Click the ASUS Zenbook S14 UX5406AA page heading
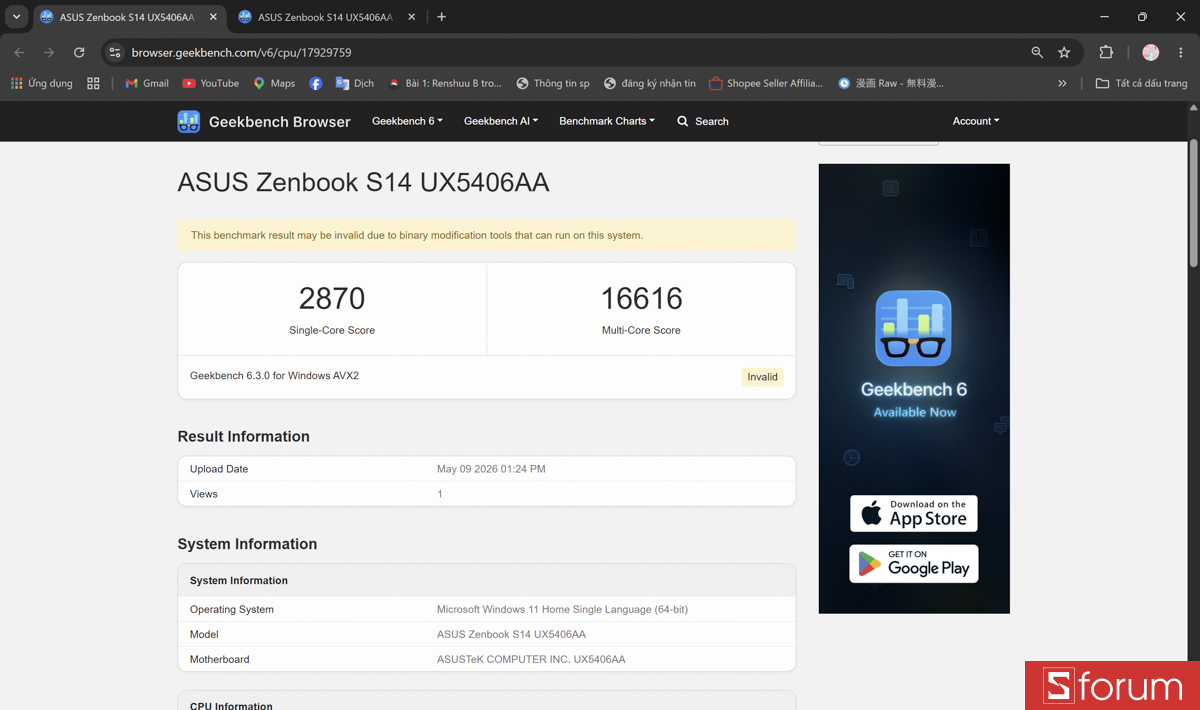 (363, 182)
